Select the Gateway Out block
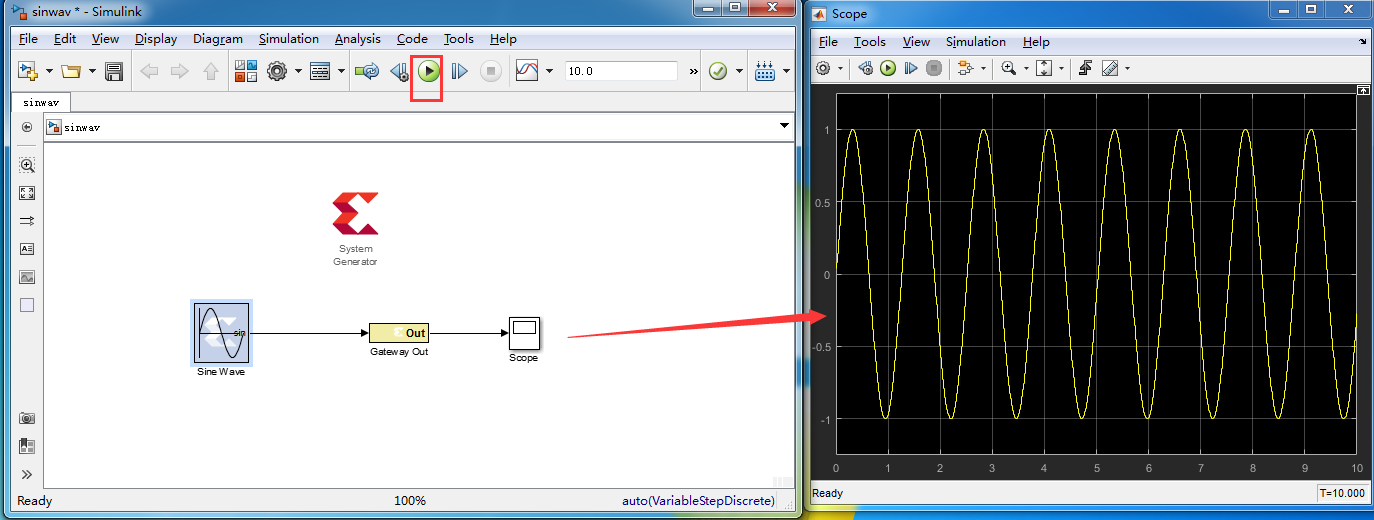The image size is (1374, 520). 399,333
